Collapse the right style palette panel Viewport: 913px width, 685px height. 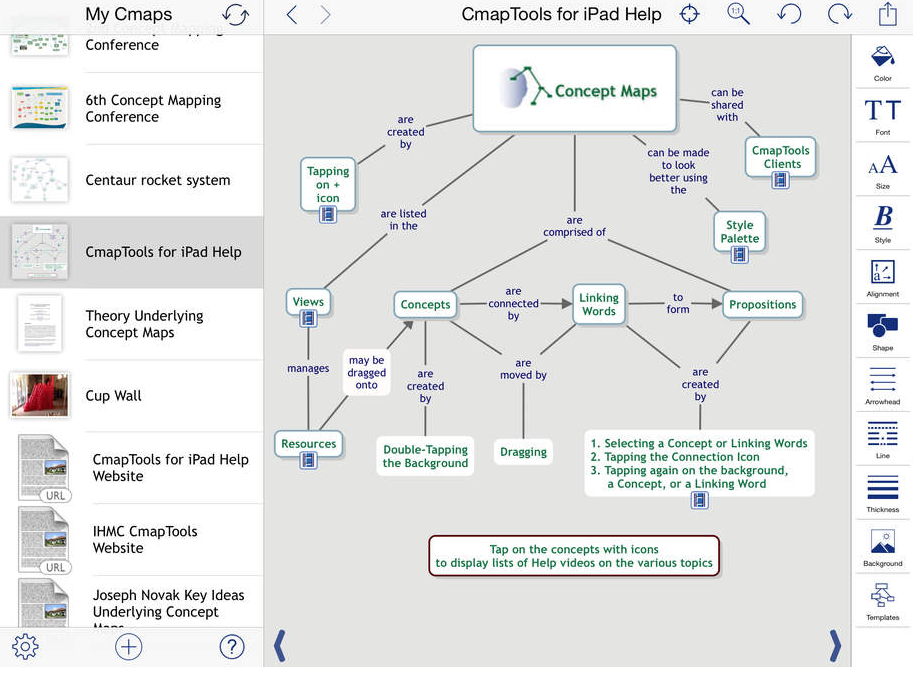[835, 646]
